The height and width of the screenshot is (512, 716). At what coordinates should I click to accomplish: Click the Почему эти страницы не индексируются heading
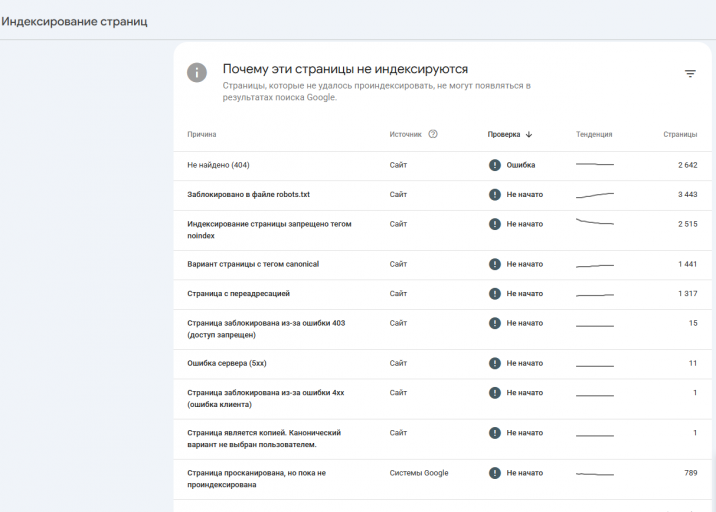(345, 69)
